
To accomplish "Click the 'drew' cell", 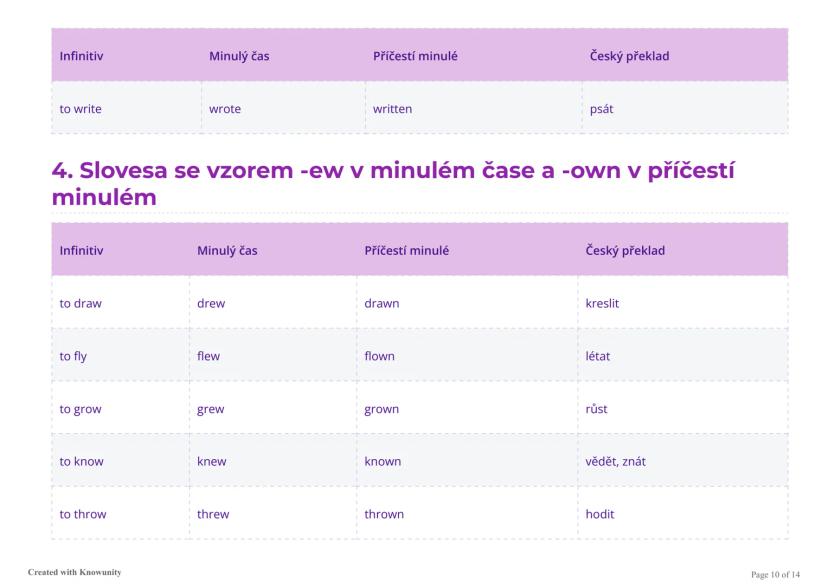I will tap(211, 303).
